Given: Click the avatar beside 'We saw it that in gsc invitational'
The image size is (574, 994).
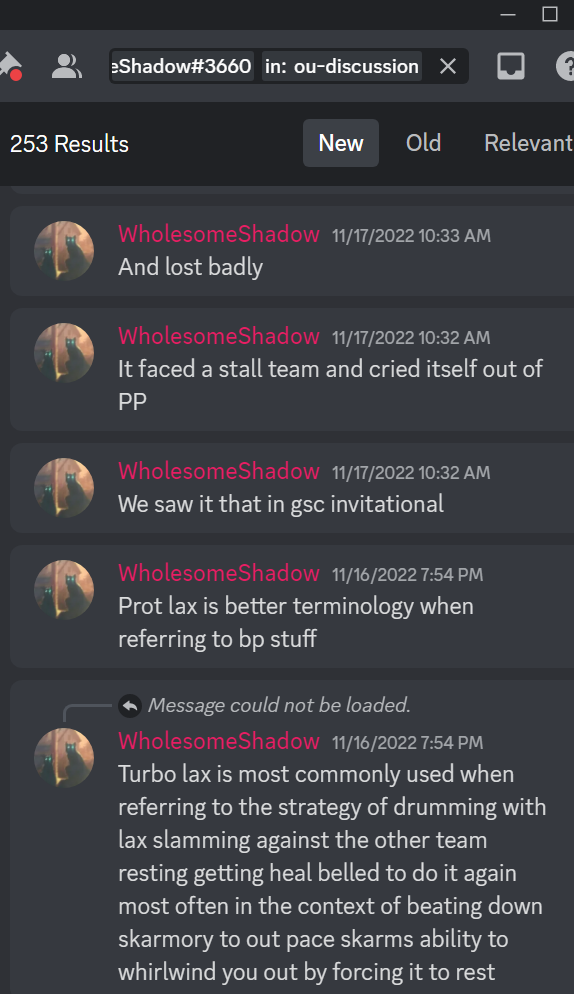Looking at the screenshot, I should pyautogui.click(x=63, y=488).
